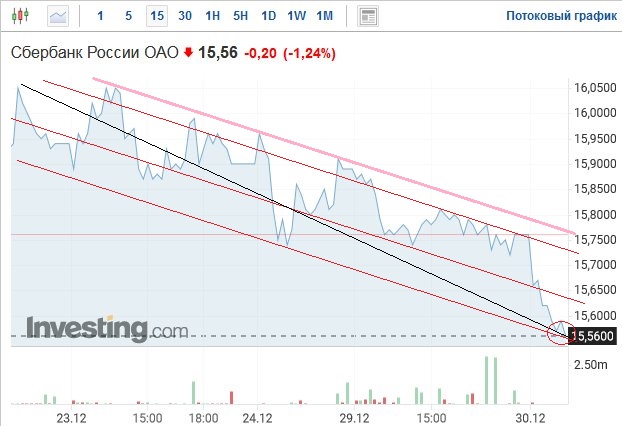Image resolution: width=622 pixels, height=426 pixels.
Task: Click the 15,6000 price axis label
Action: pyautogui.click(x=595, y=315)
